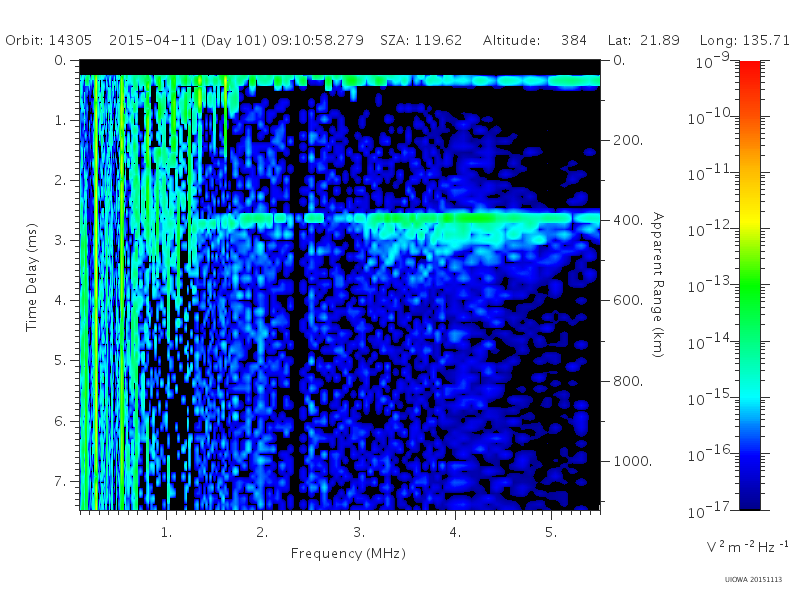Image resolution: width=800 pixels, height=600 pixels.
Task: Click the date 2015-04-11 (Day 101) text
Action: pos(187,40)
